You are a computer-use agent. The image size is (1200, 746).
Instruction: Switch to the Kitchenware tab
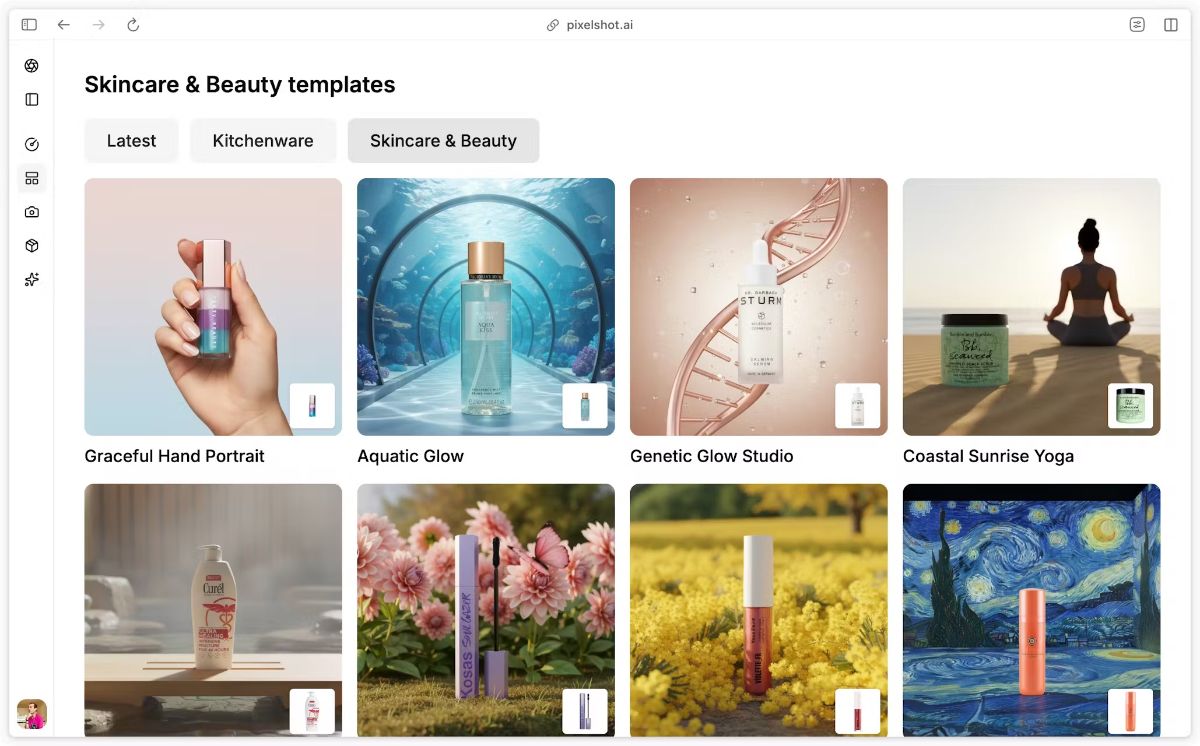pyautogui.click(x=263, y=141)
